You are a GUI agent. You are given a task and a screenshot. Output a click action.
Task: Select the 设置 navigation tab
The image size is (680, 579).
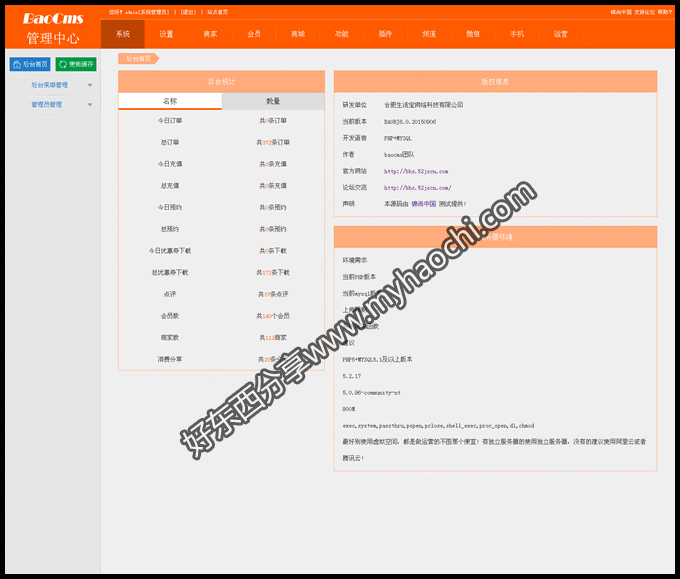[166, 34]
